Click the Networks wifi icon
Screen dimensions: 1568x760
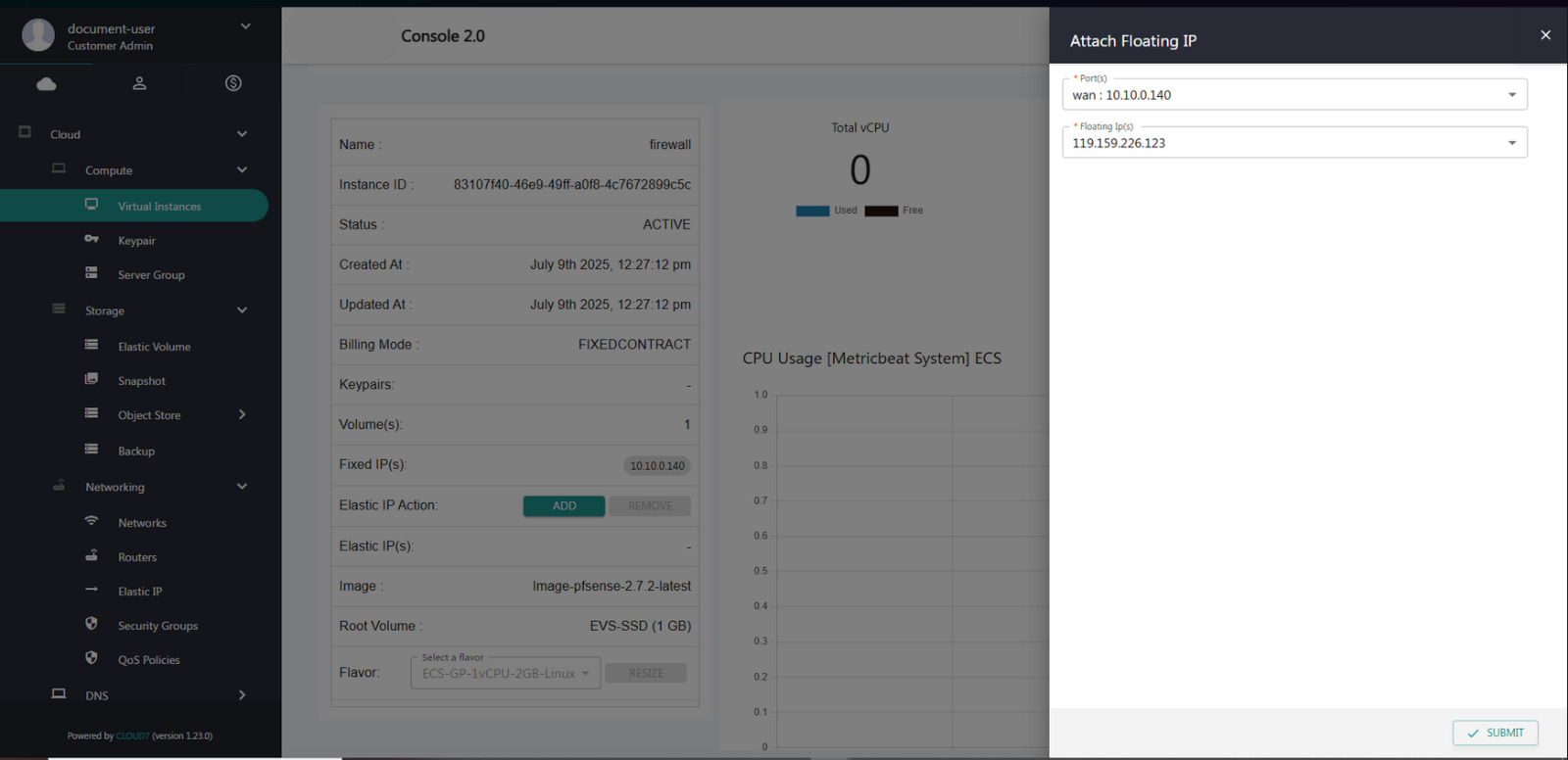pyautogui.click(x=91, y=522)
